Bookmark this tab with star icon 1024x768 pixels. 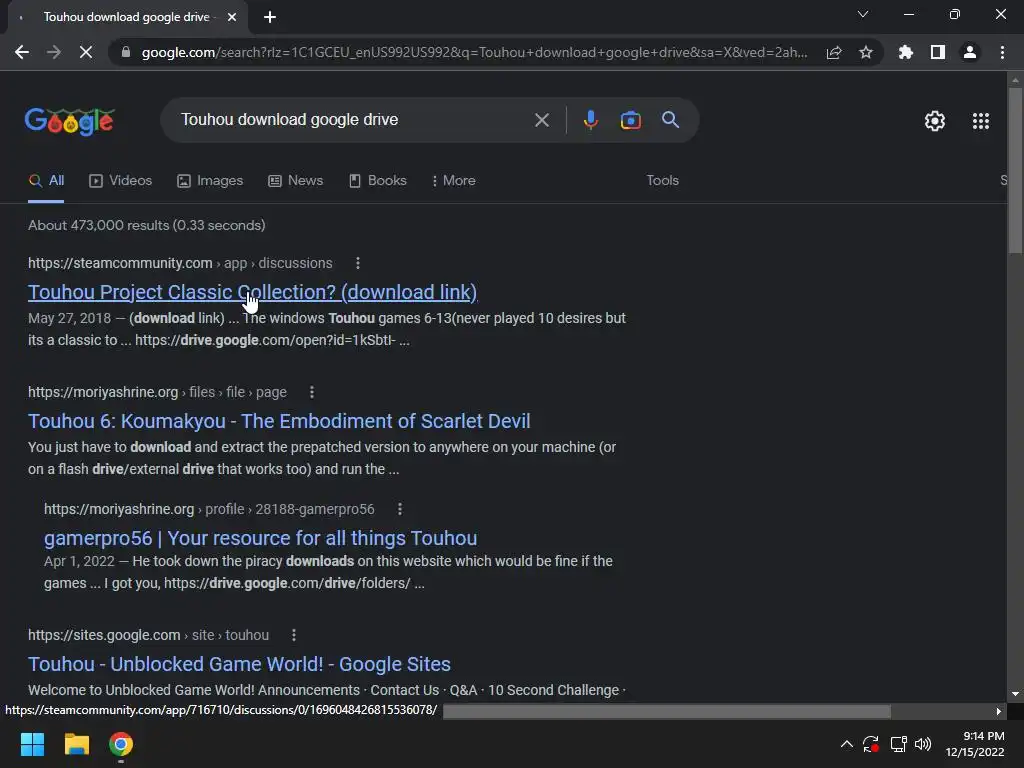[x=866, y=52]
